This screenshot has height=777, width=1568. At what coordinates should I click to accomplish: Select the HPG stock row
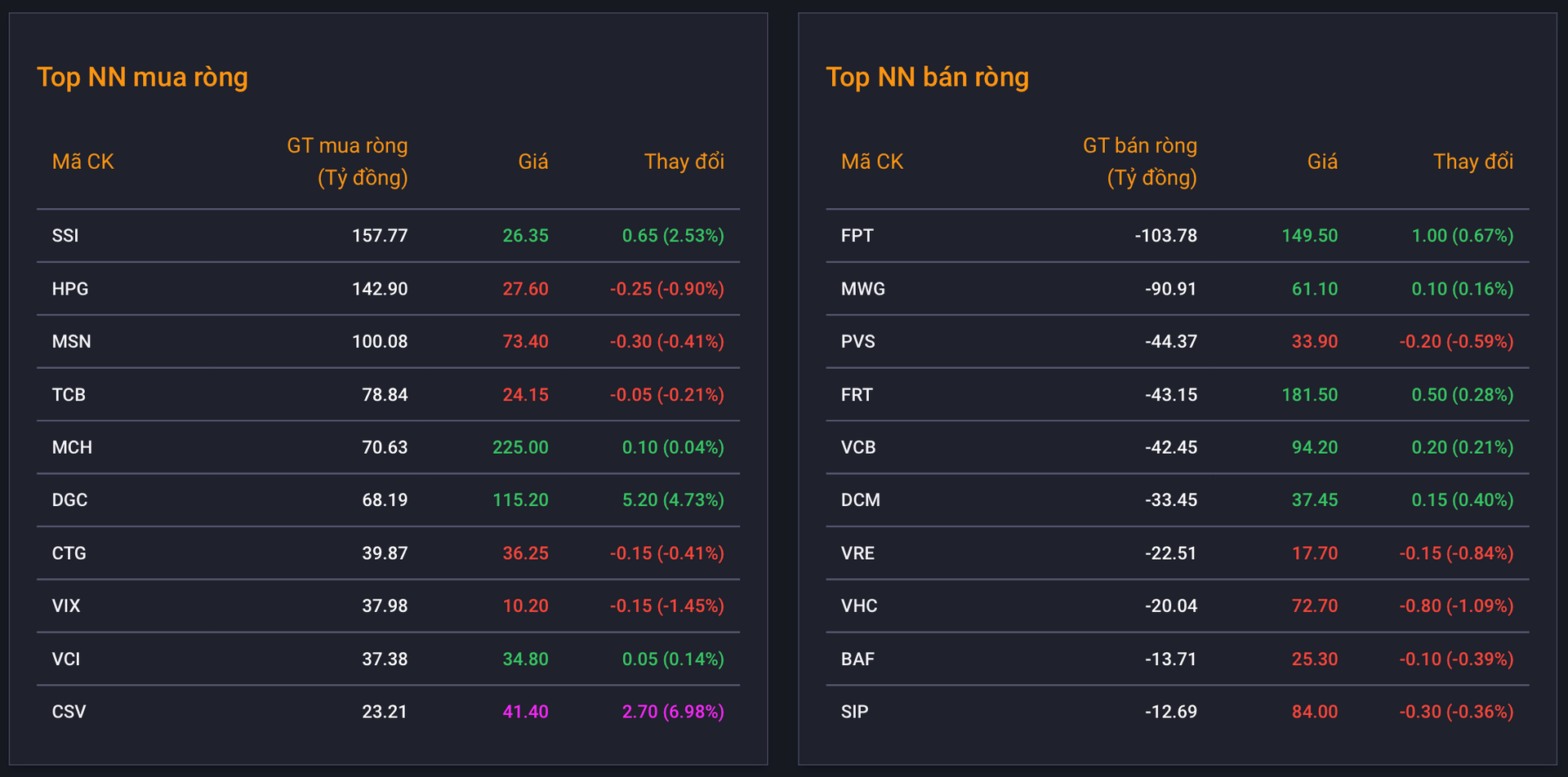coord(388,289)
